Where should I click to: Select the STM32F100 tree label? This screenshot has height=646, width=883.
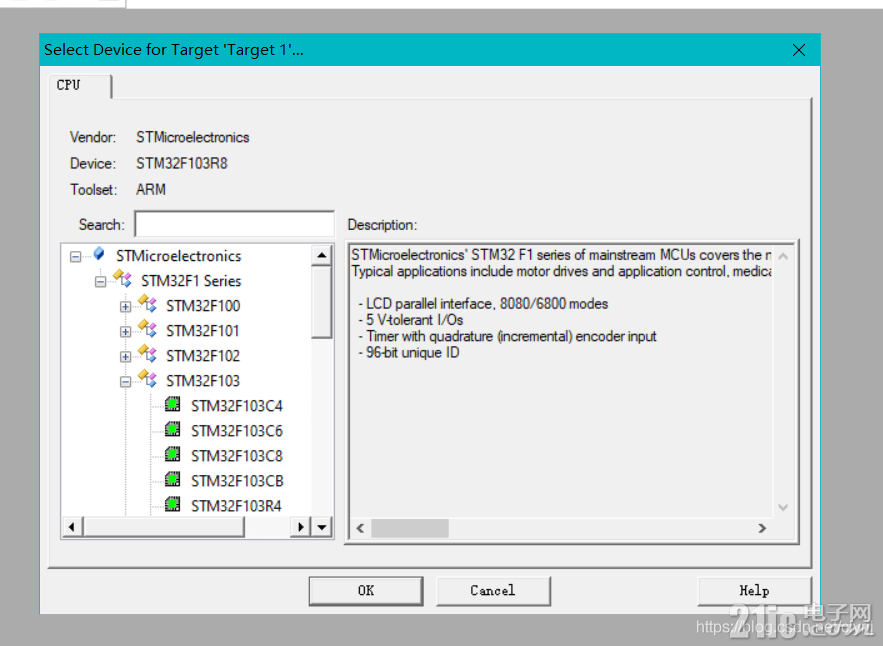pyautogui.click(x=203, y=306)
